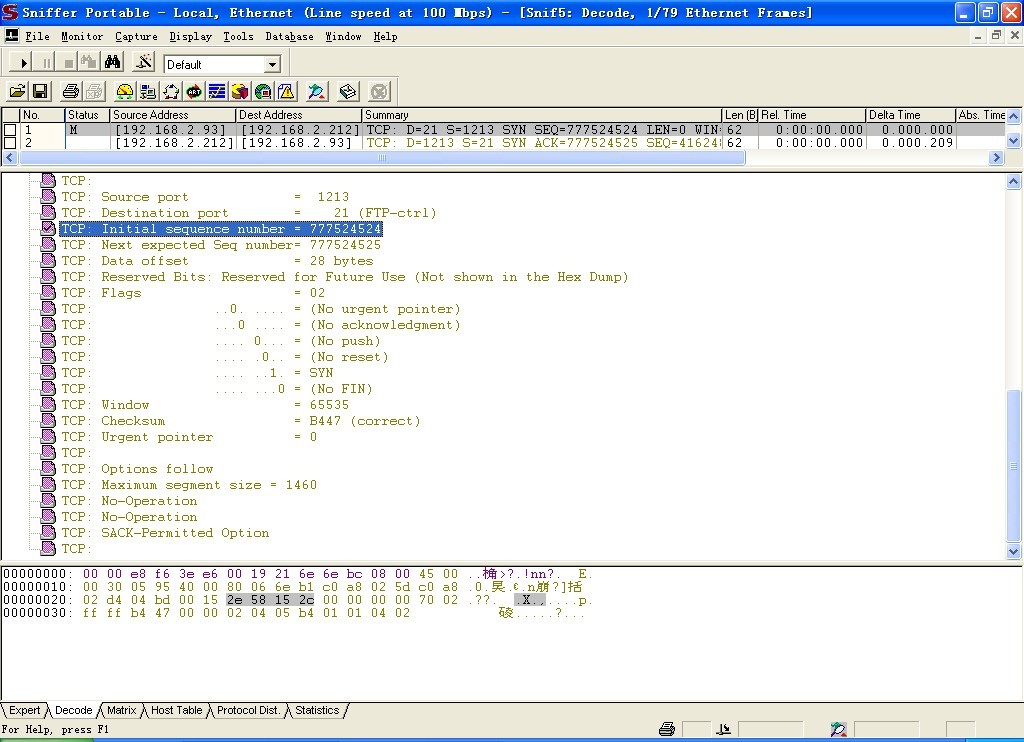
Task: Open the Tools menu
Action: click(238, 36)
